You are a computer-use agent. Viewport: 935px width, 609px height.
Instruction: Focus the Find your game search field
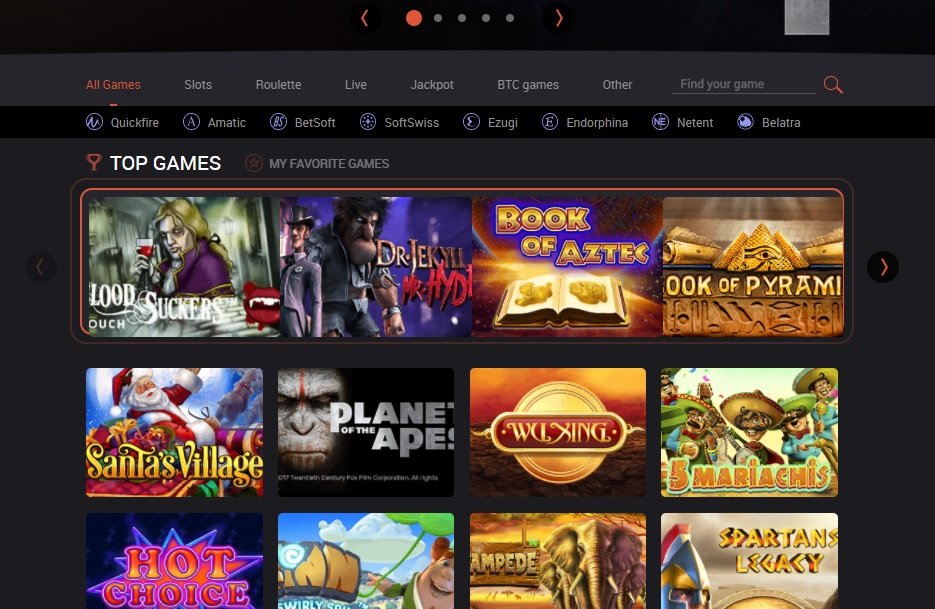[744, 84]
